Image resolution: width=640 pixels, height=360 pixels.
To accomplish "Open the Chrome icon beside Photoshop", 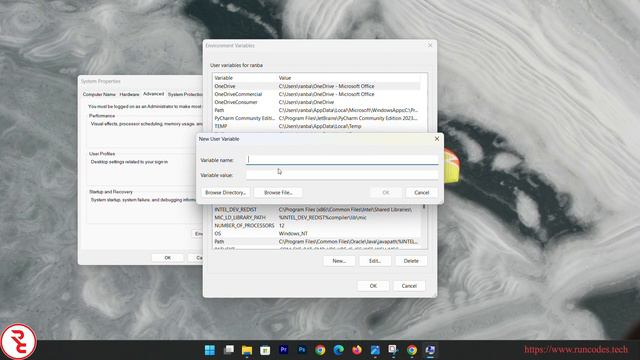I will (x=320, y=350).
